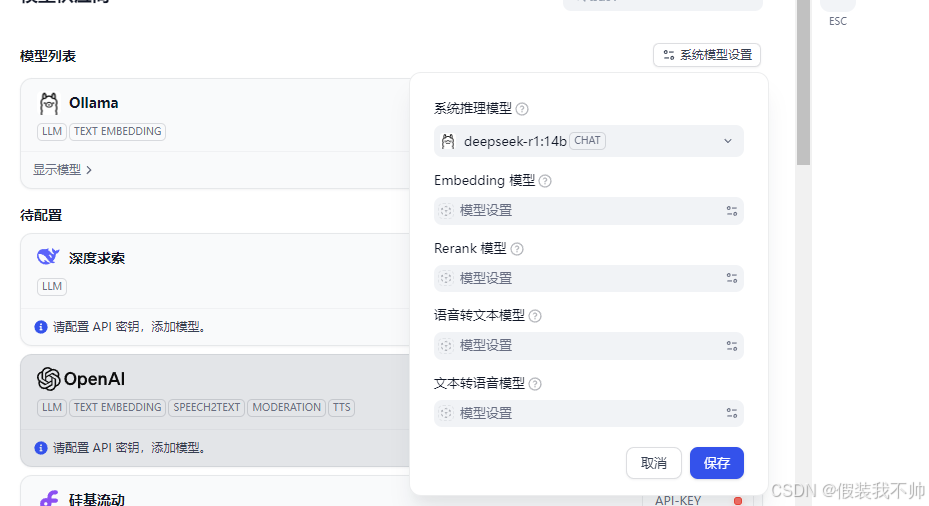Click the 深度求索 whale logo icon
The image size is (929, 506).
tap(48, 257)
